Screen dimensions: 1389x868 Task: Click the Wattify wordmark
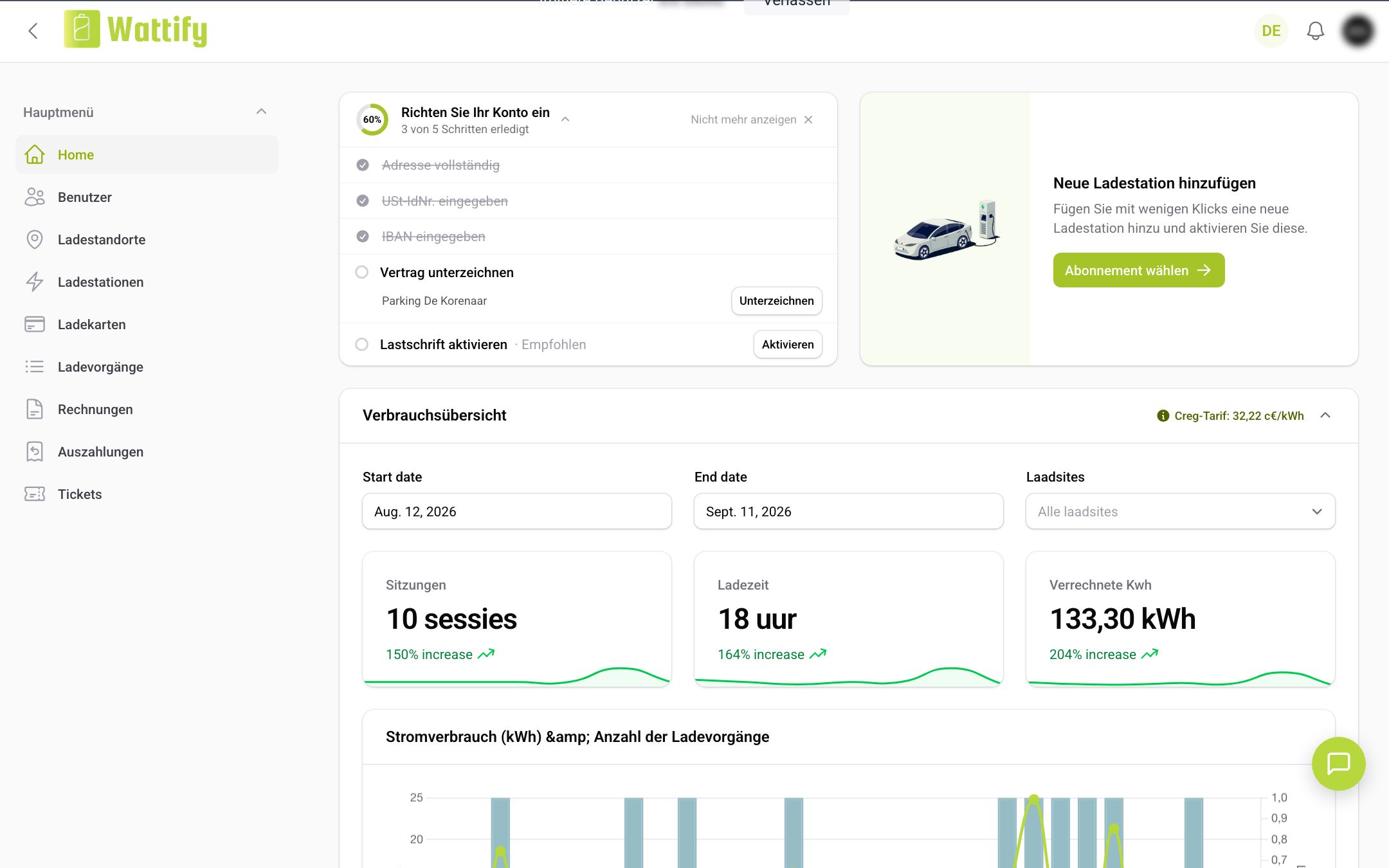[x=157, y=30]
